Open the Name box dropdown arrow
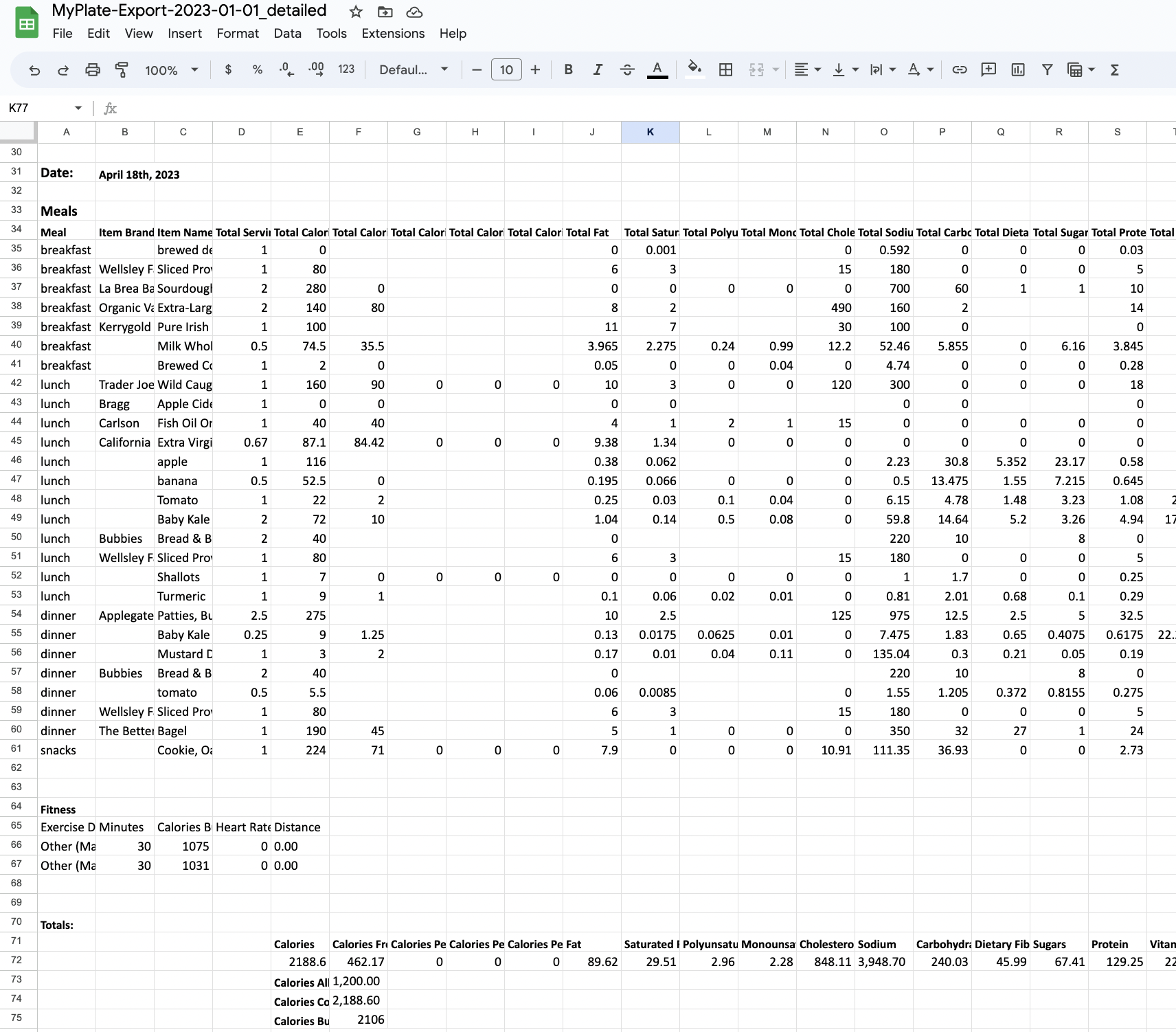 pyautogui.click(x=78, y=108)
